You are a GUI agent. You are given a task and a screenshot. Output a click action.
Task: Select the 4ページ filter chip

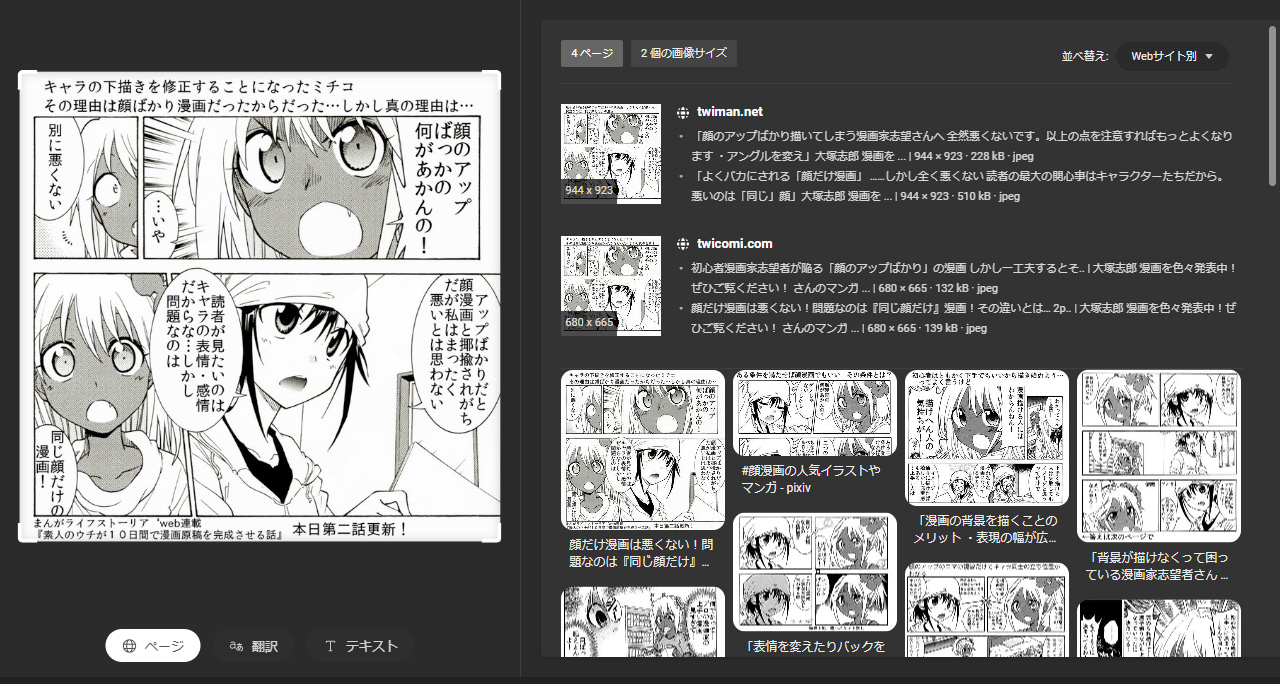point(592,53)
